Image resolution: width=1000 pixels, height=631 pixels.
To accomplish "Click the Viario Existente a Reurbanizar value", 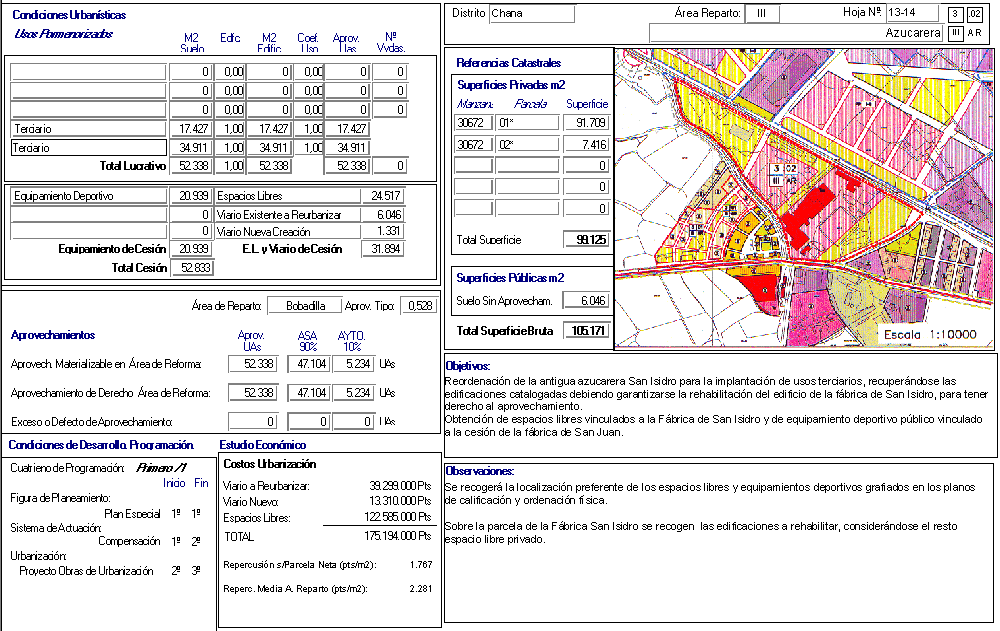I will [x=382, y=214].
